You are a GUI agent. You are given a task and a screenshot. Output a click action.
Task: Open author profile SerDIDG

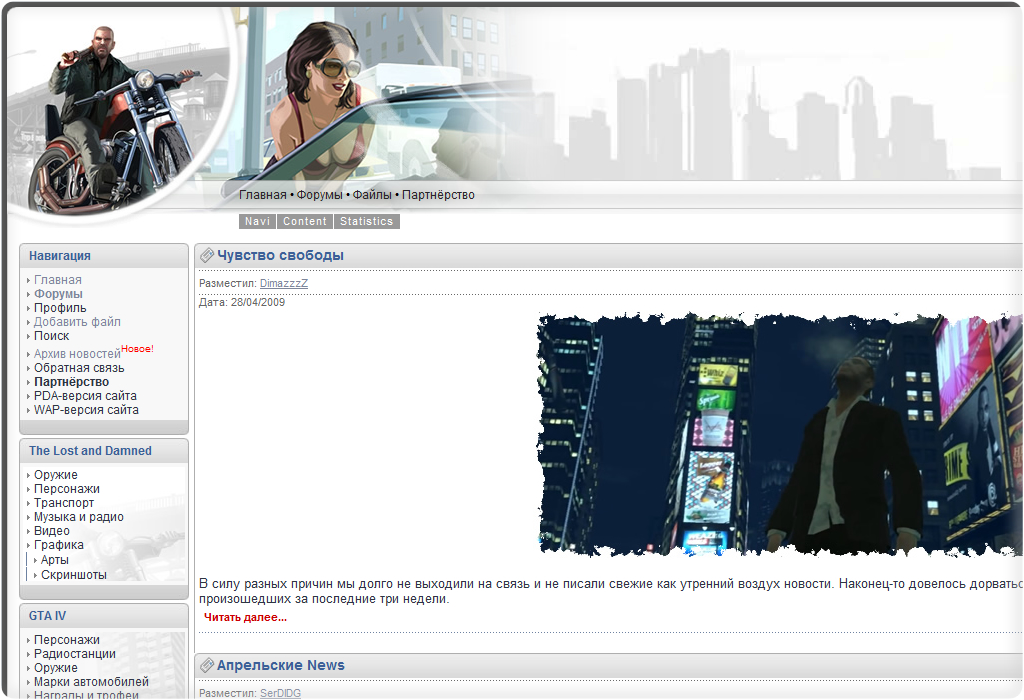pyautogui.click(x=280, y=693)
